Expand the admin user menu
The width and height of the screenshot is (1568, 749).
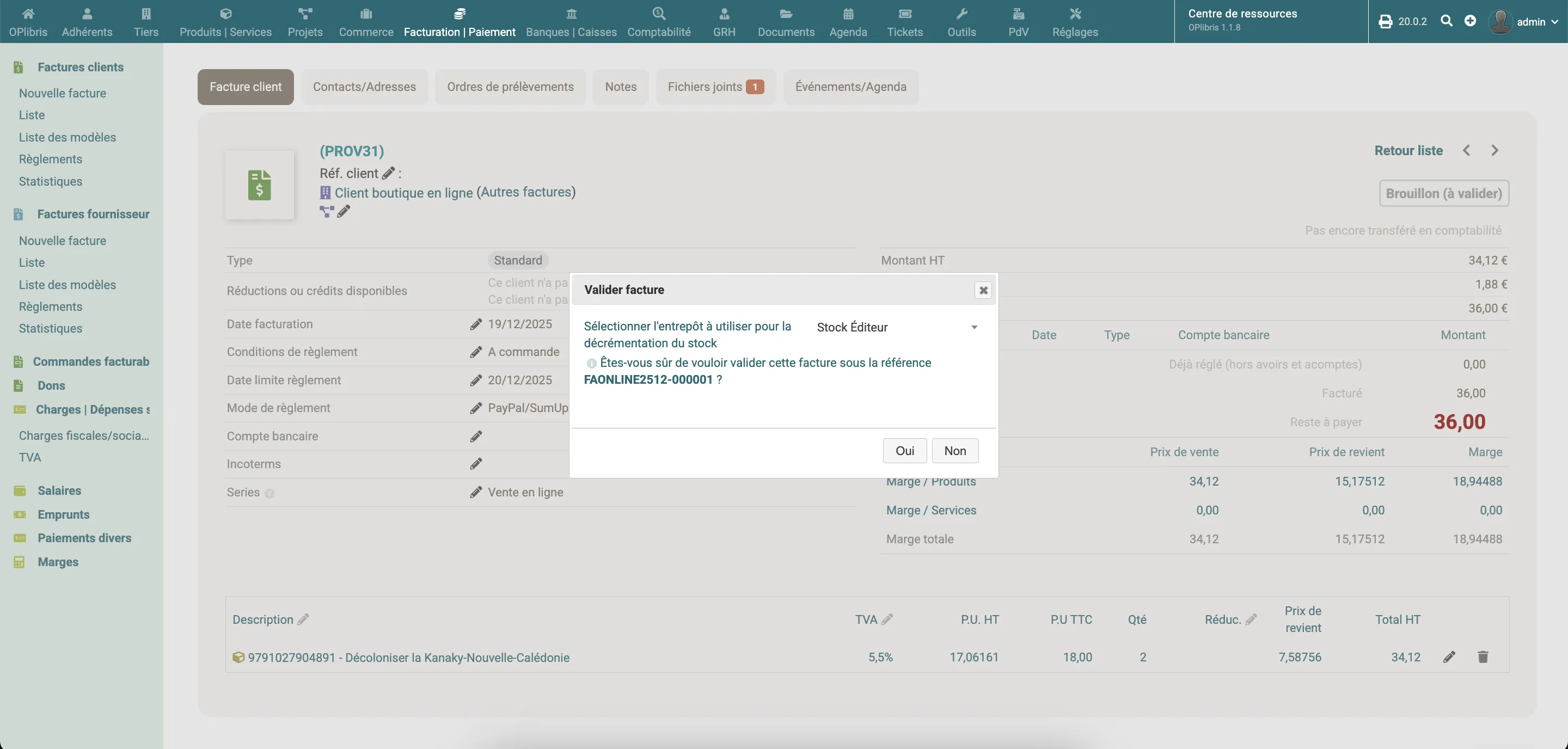[1531, 22]
